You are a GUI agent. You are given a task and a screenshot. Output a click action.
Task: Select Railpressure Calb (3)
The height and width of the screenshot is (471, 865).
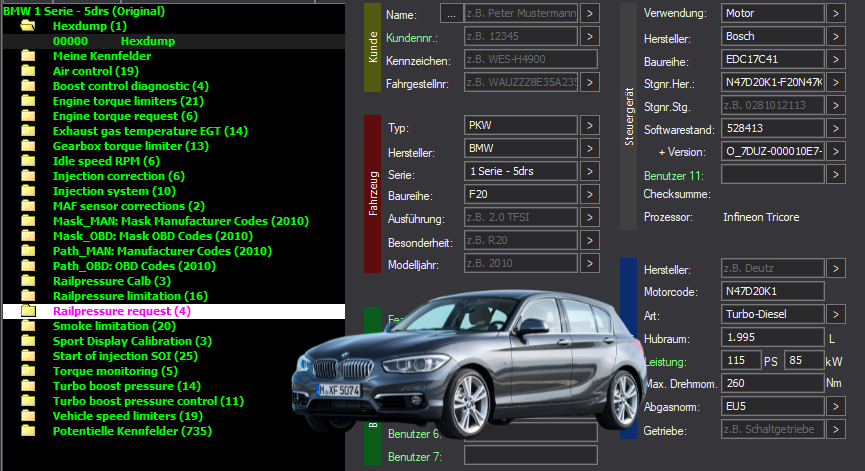tap(112, 281)
